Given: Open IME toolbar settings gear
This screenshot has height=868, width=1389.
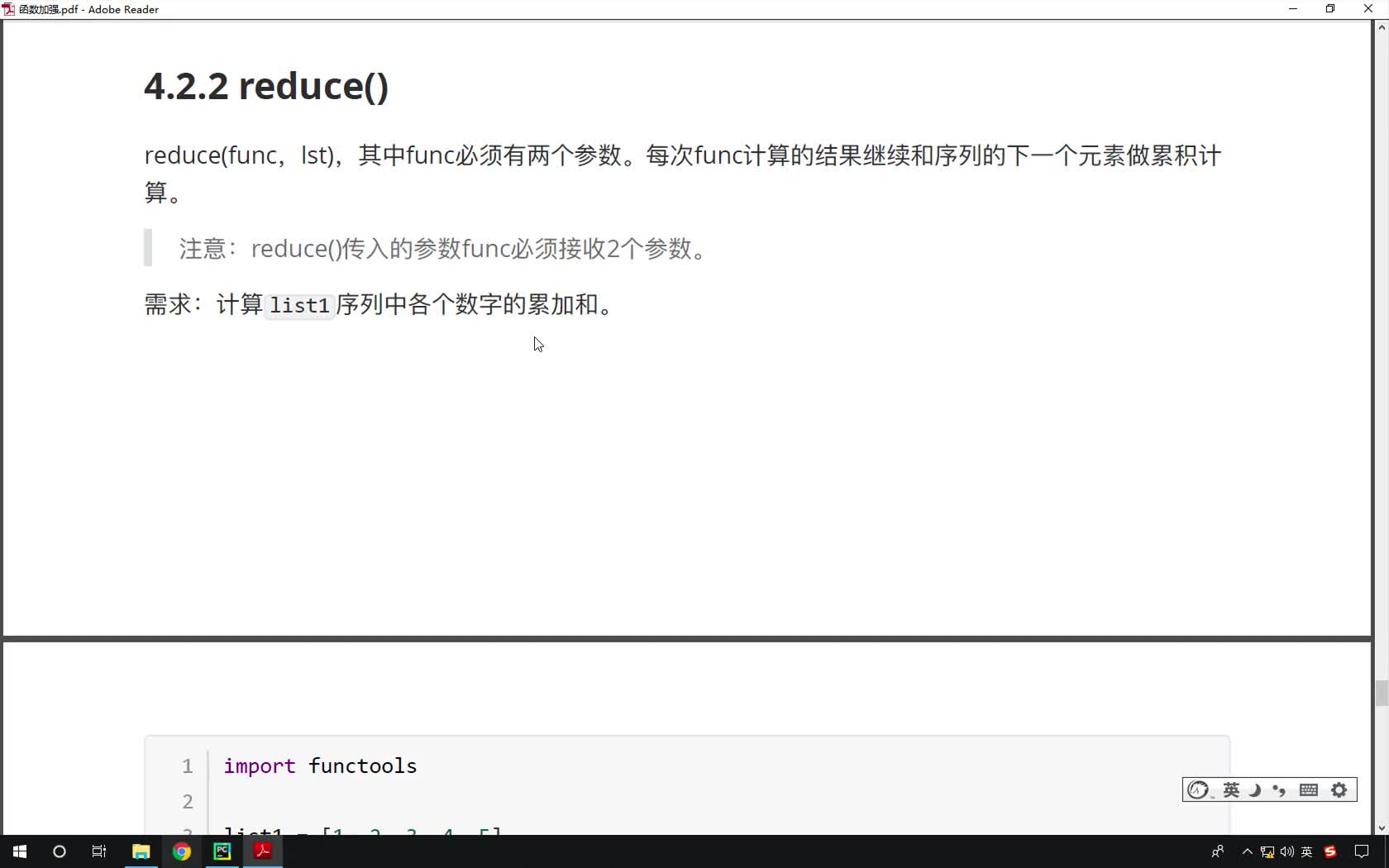Looking at the screenshot, I should pos(1339,790).
